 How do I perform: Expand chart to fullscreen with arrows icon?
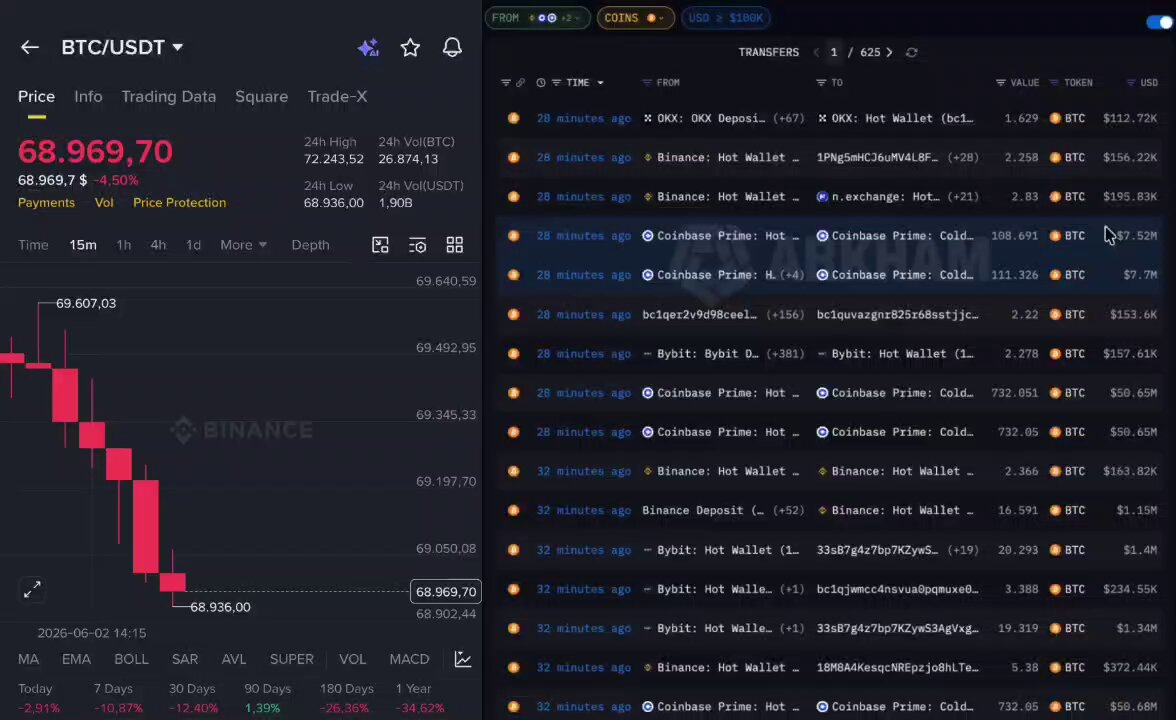[32, 590]
